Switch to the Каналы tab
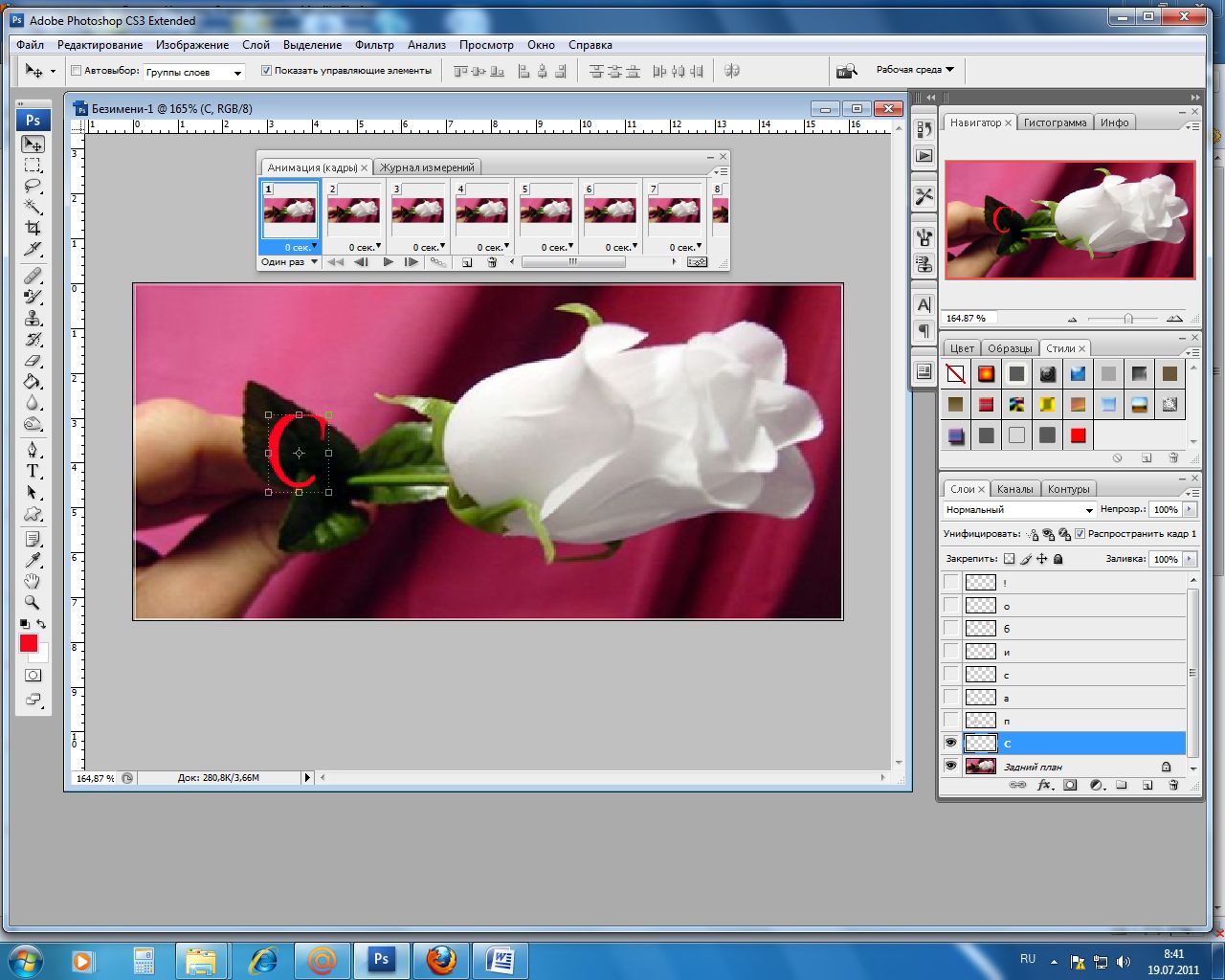 tap(1014, 489)
